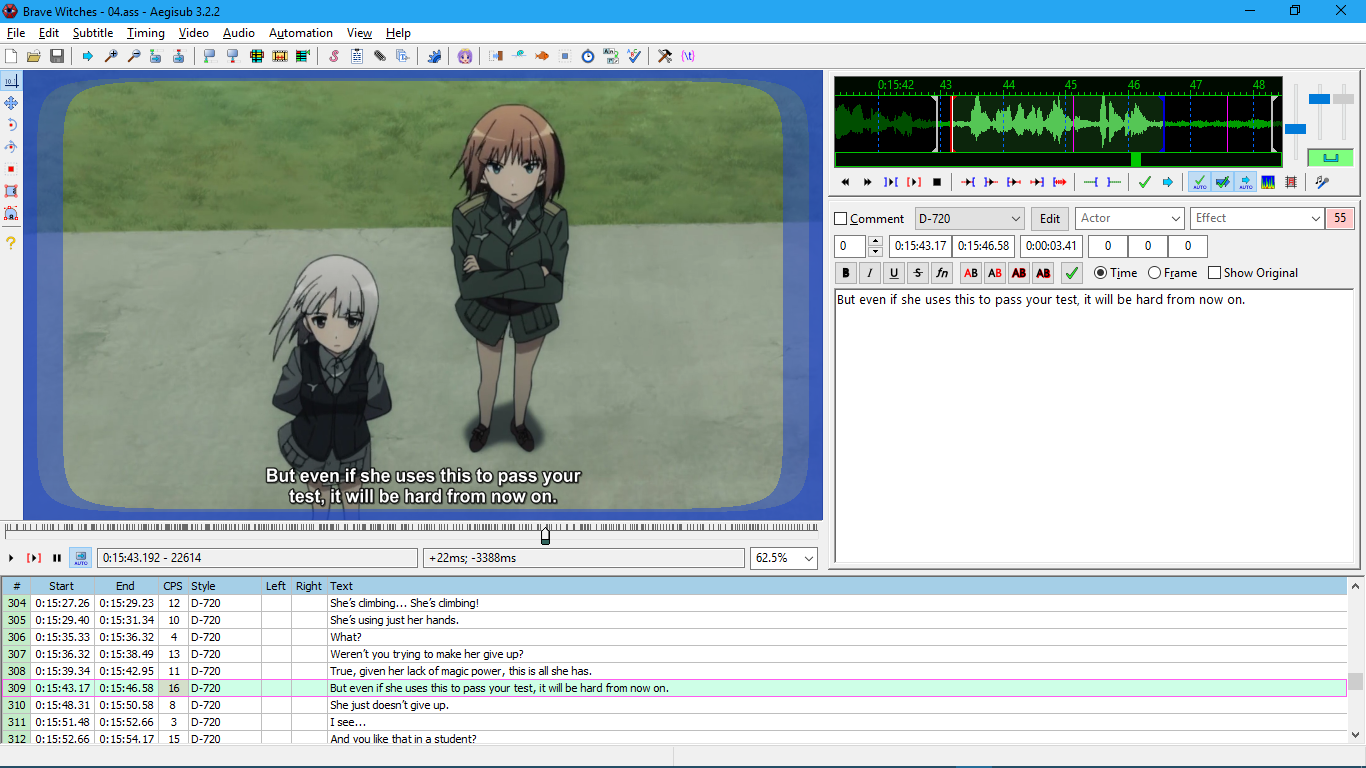Expand the D-720 style dropdown
This screenshot has height=768, width=1366.
[x=1015, y=219]
